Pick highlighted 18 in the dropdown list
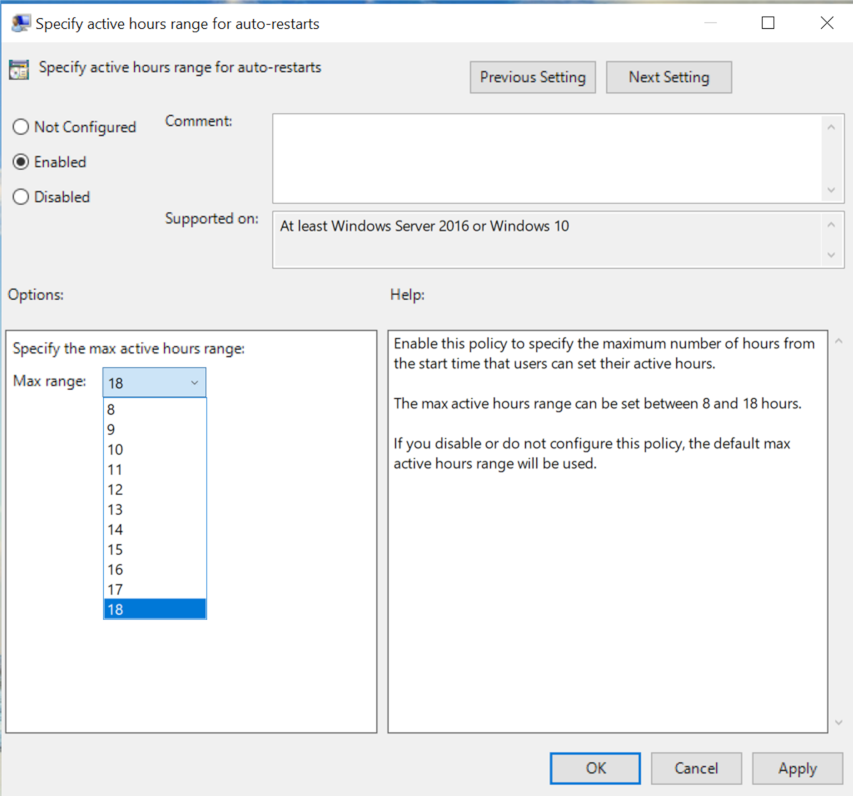Image resolution: width=853 pixels, height=796 pixels. 154,609
